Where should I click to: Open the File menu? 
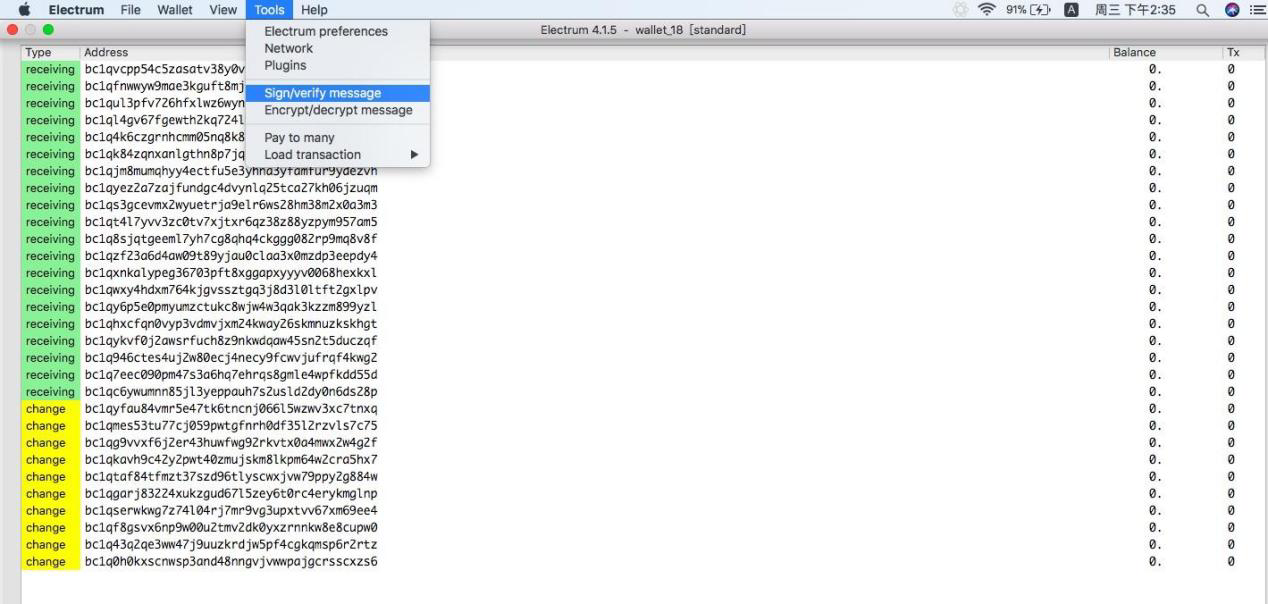pyautogui.click(x=130, y=10)
